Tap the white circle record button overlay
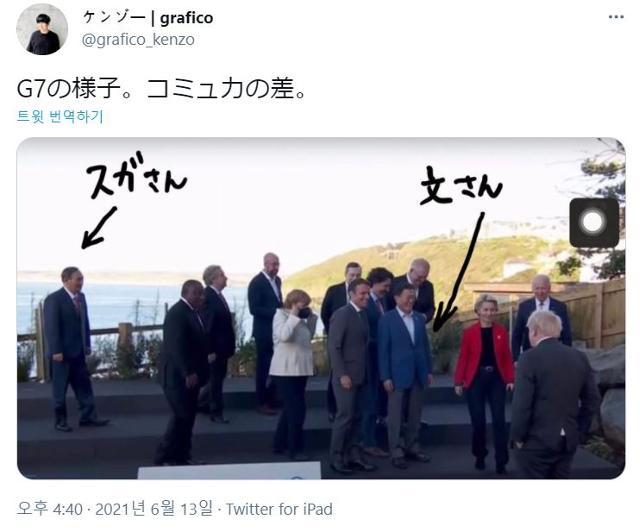 pos(594,223)
